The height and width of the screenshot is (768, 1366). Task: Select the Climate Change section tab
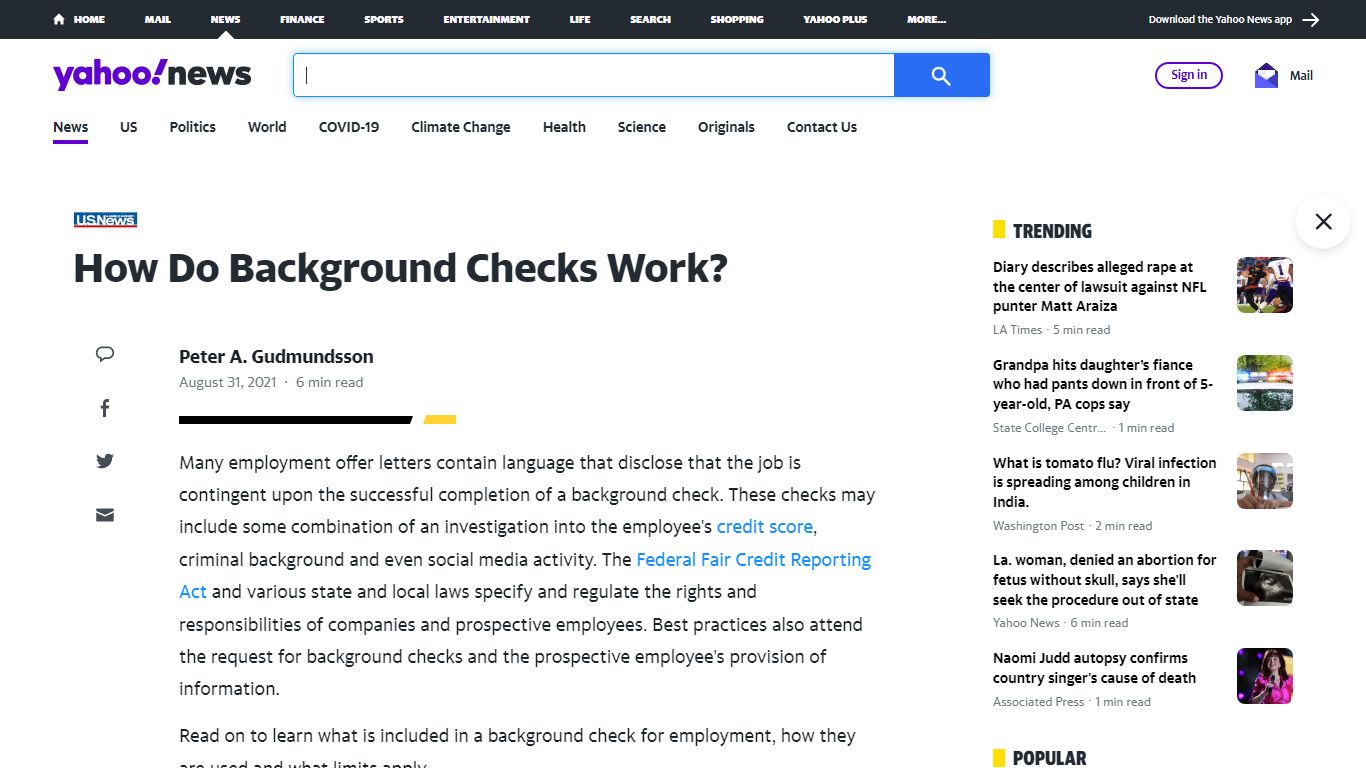point(461,127)
